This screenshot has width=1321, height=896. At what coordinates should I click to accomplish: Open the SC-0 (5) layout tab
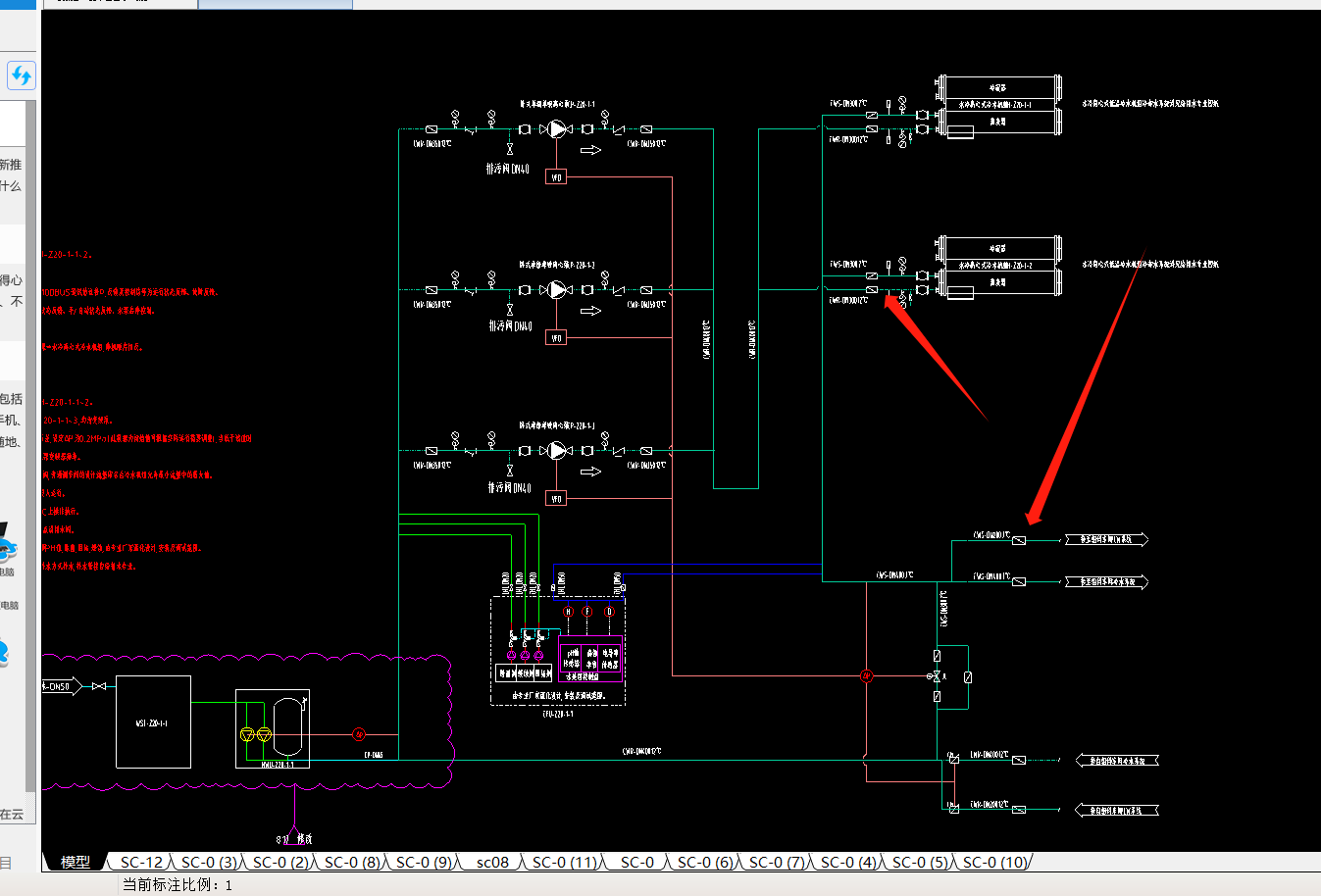pyautogui.click(x=920, y=863)
